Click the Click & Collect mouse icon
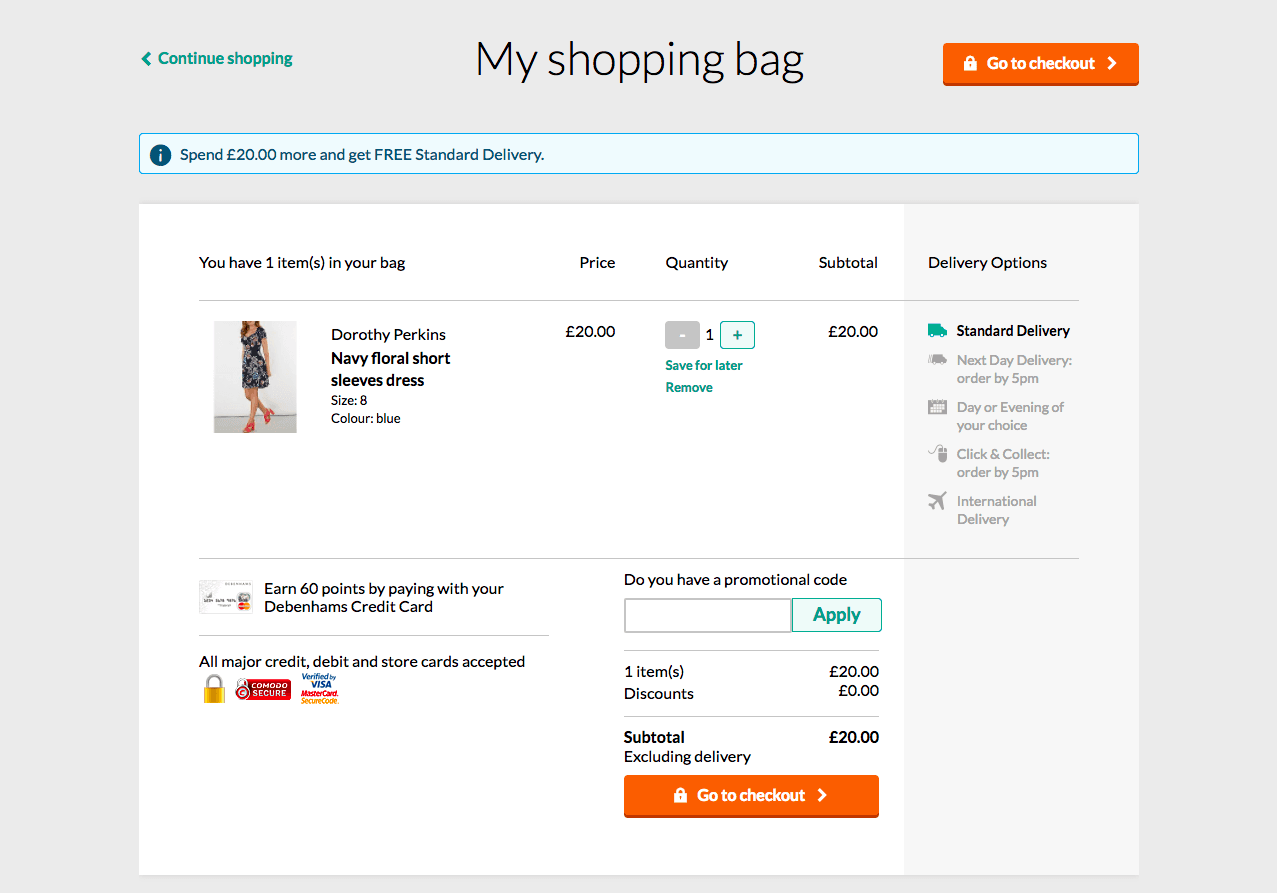This screenshot has width=1277, height=893. click(937, 454)
